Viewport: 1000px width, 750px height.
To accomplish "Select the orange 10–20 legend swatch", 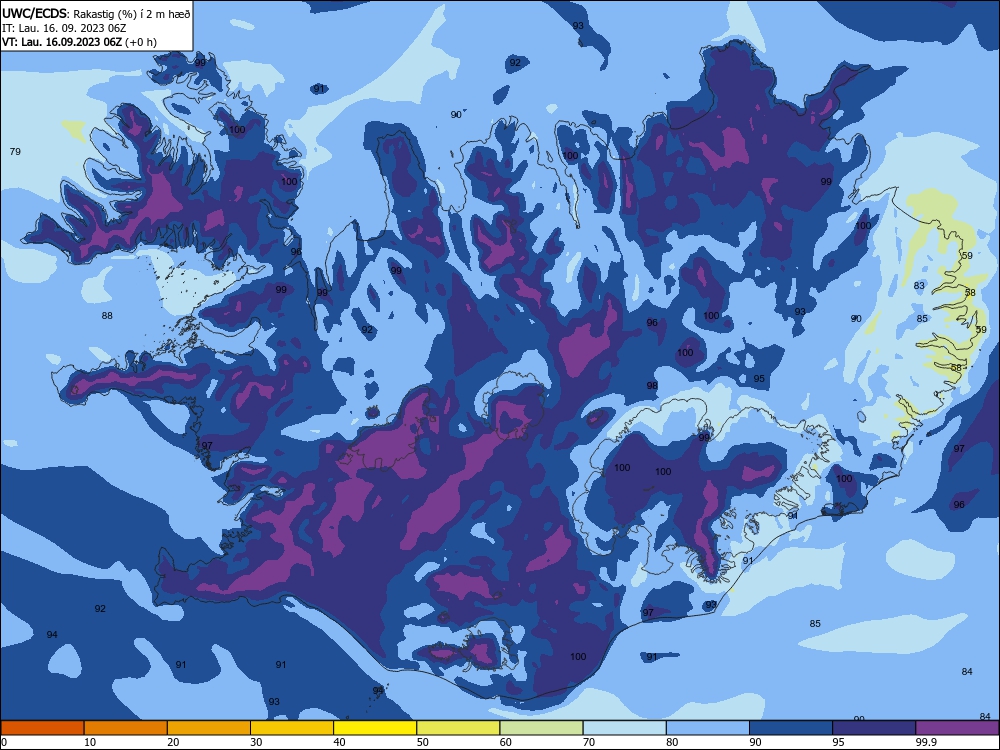I will (126, 728).
